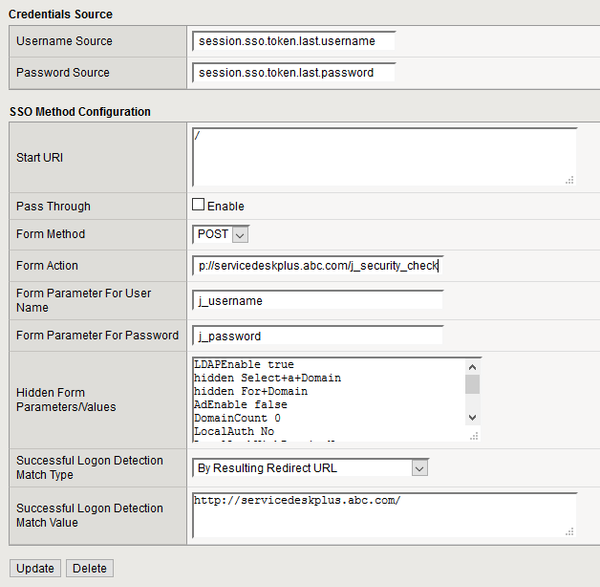Click the 'LDAPEnable true' line in hidden parameters
Viewport: 600px width, 587px height.
[x=244, y=365]
